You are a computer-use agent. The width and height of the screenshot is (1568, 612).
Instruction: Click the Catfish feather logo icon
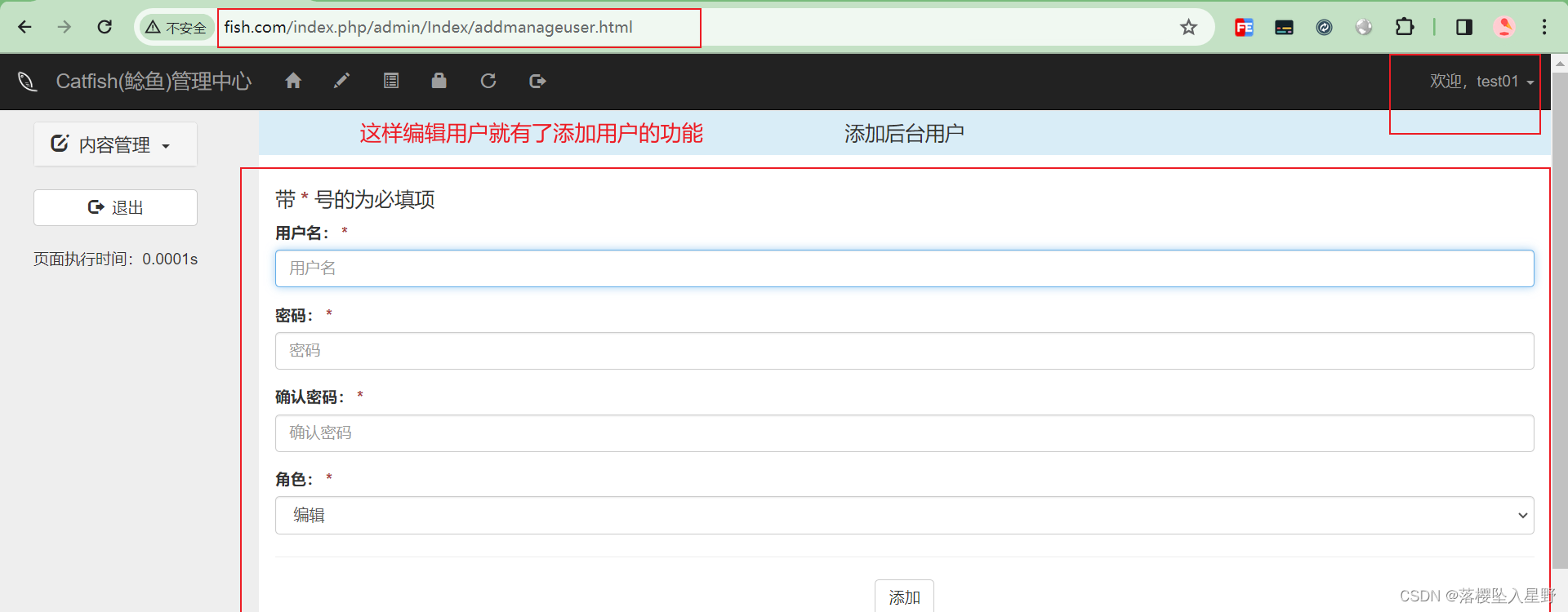pos(27,81)
